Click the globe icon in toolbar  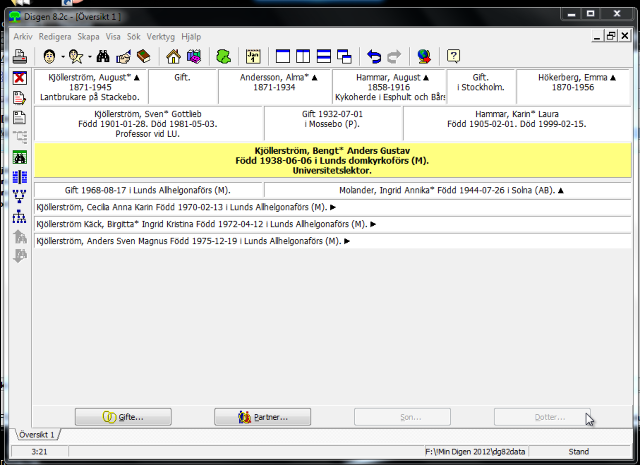click(423, 56)
